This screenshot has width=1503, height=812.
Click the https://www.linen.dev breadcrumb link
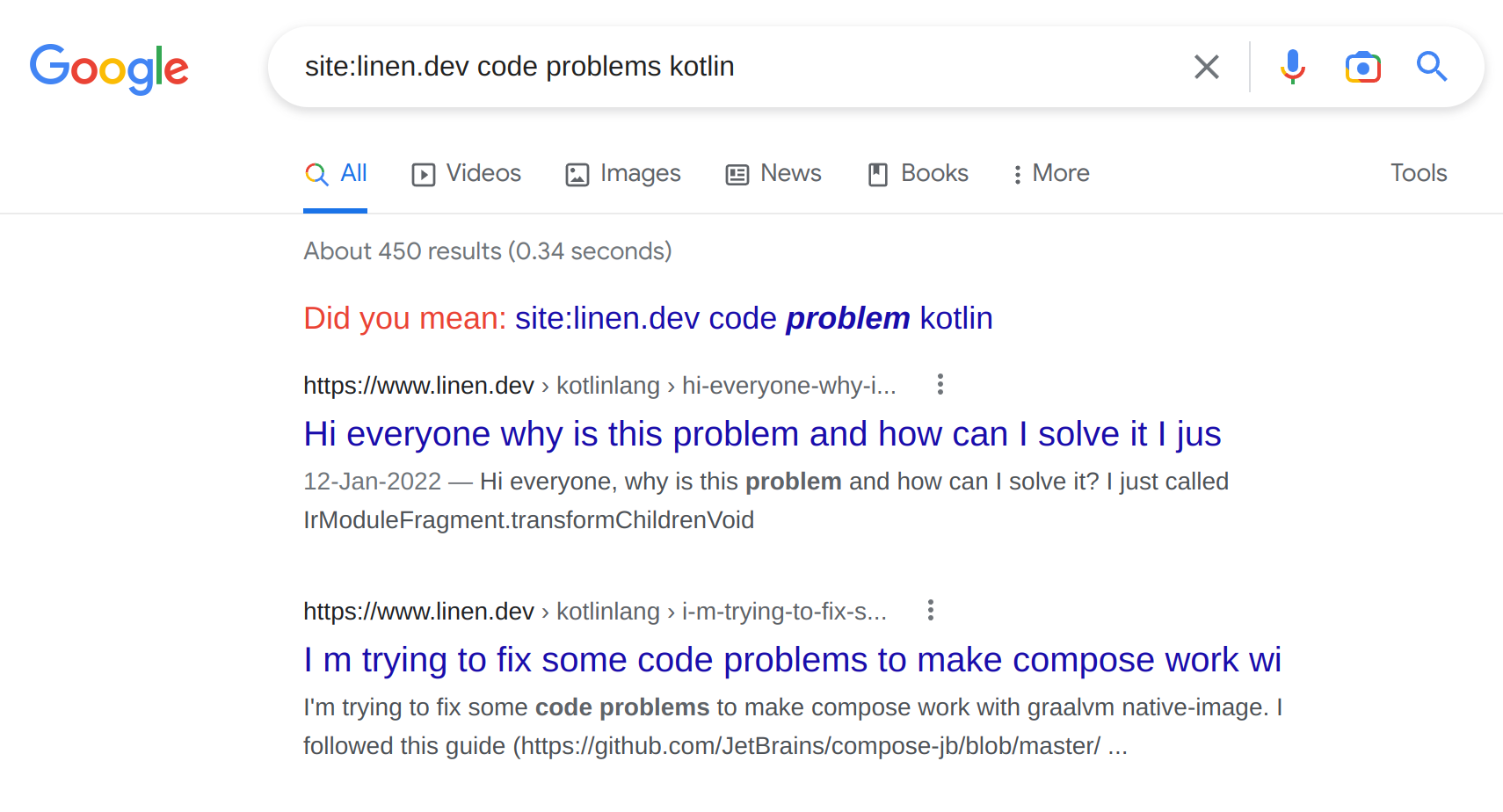pos(417,385)
